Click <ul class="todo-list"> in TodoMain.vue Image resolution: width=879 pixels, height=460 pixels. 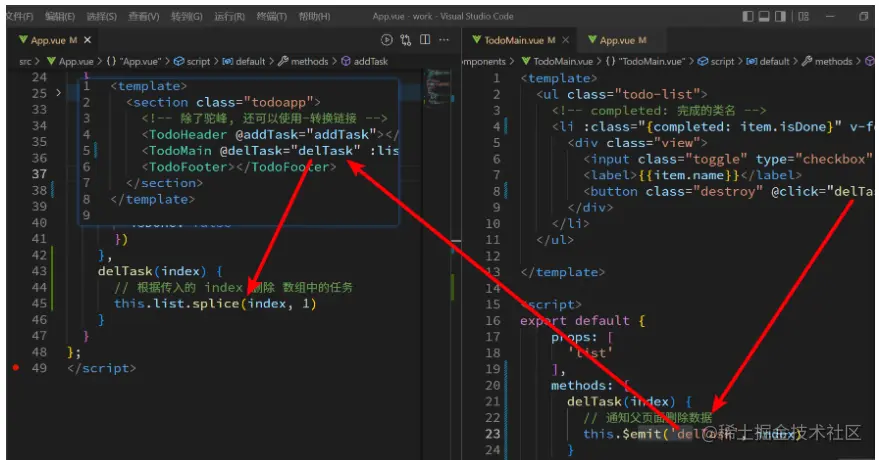pos(622,94)
